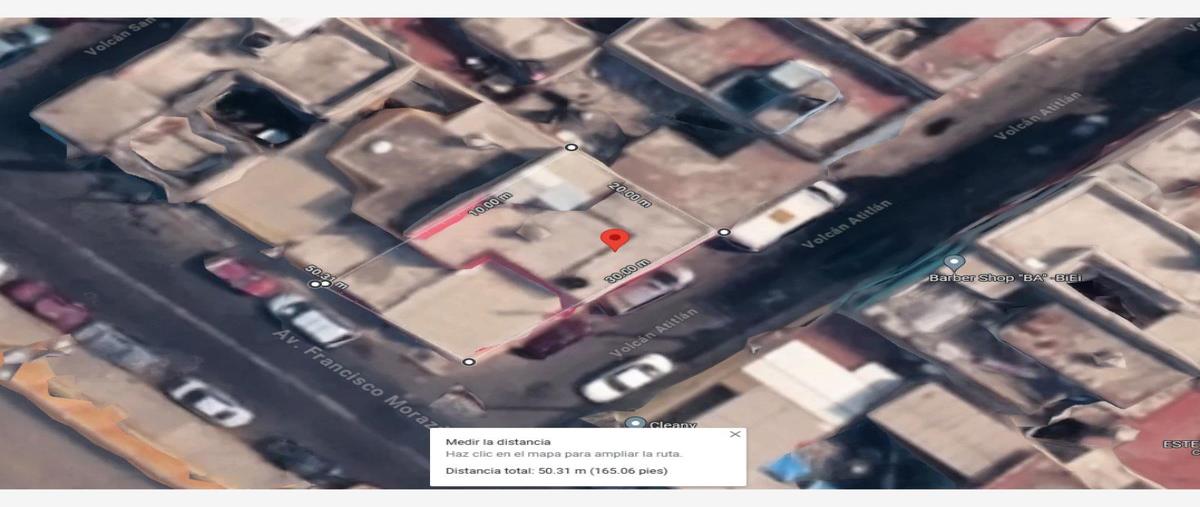
Task: Click the 50.31 m distance label
Action: tap(327, 278)
